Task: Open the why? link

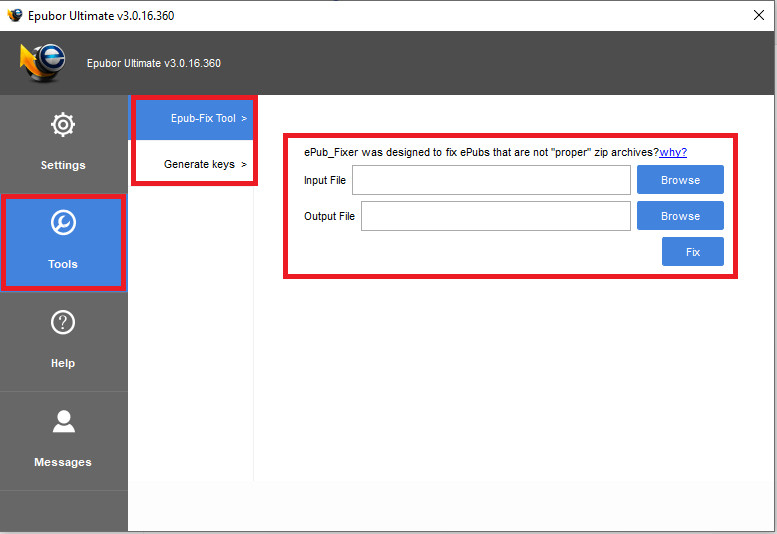Action: point(673,152)
